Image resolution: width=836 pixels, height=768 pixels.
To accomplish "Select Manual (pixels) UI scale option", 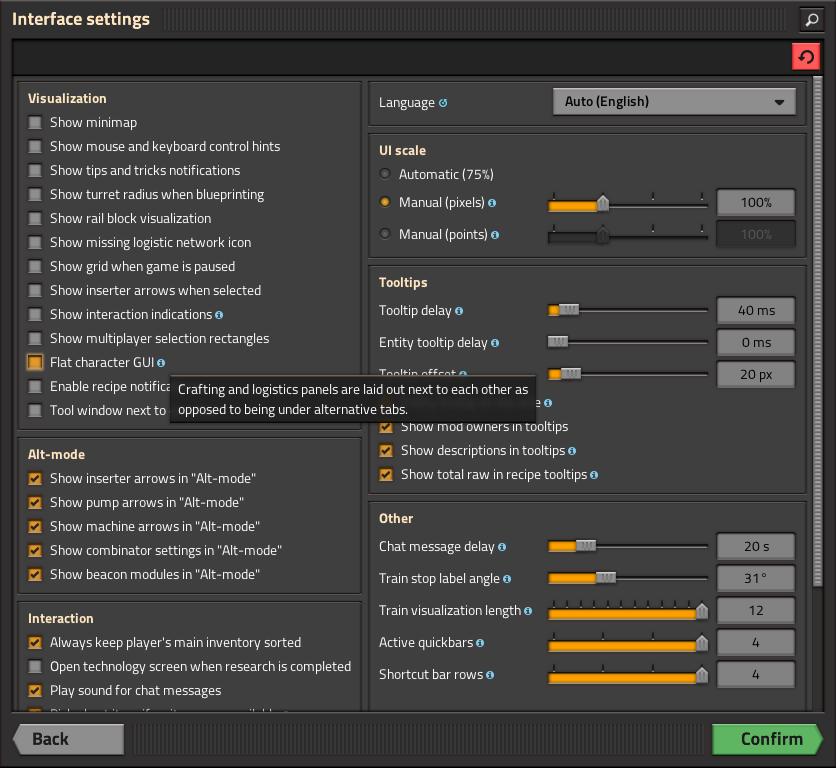I will 385,202.
